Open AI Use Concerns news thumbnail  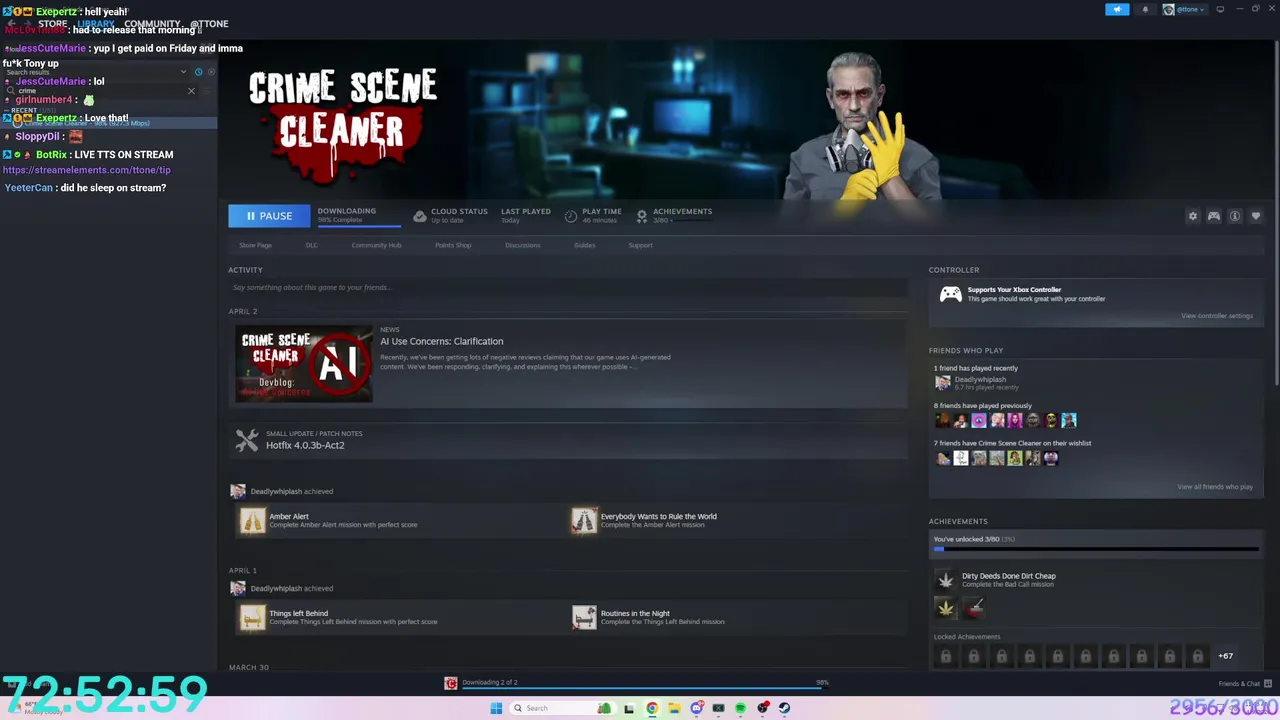tap(304, 364)
